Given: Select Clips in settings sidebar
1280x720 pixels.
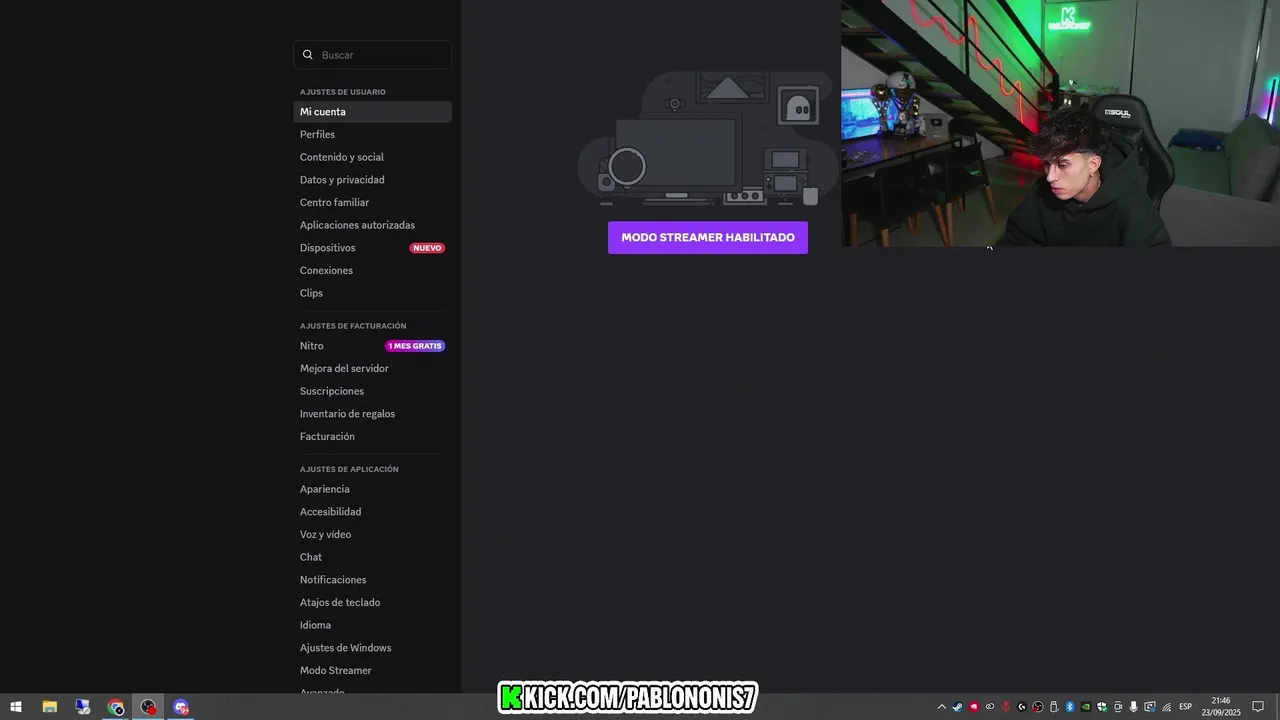Looking at the screenshot, I should tap(372, 293).
